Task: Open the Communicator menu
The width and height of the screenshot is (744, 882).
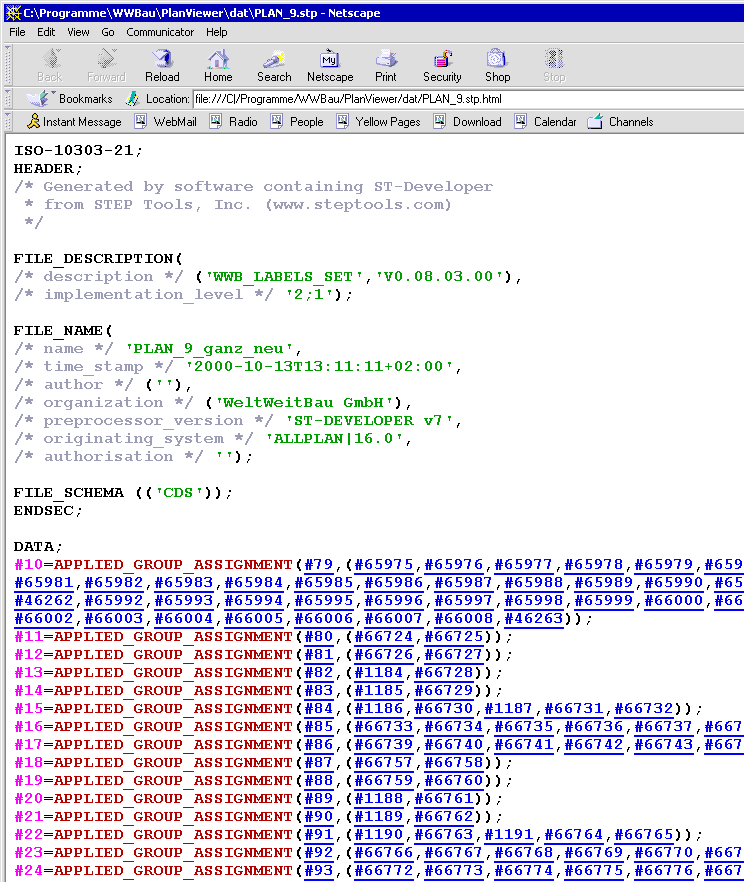Action: 160,32
